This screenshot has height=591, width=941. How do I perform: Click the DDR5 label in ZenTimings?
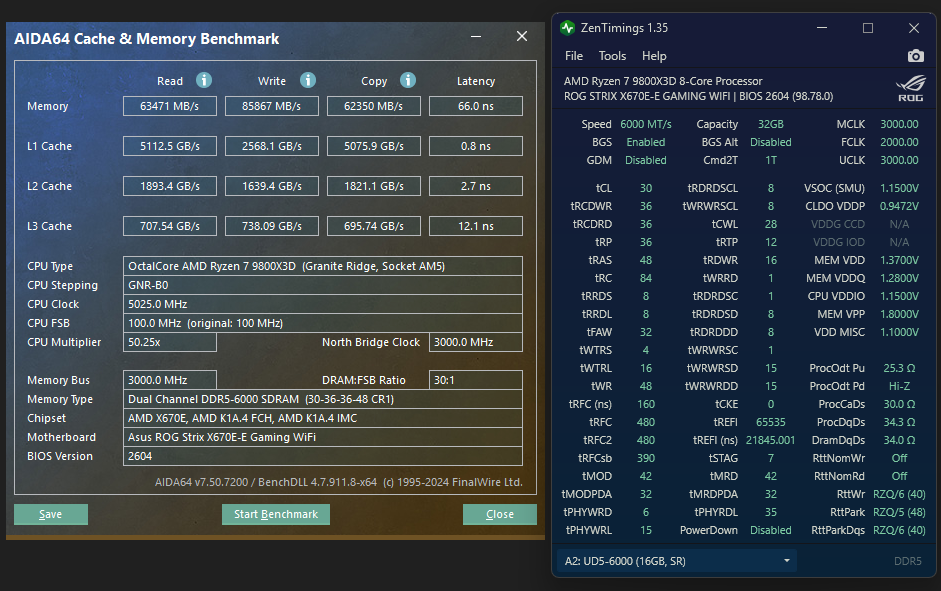907,561
